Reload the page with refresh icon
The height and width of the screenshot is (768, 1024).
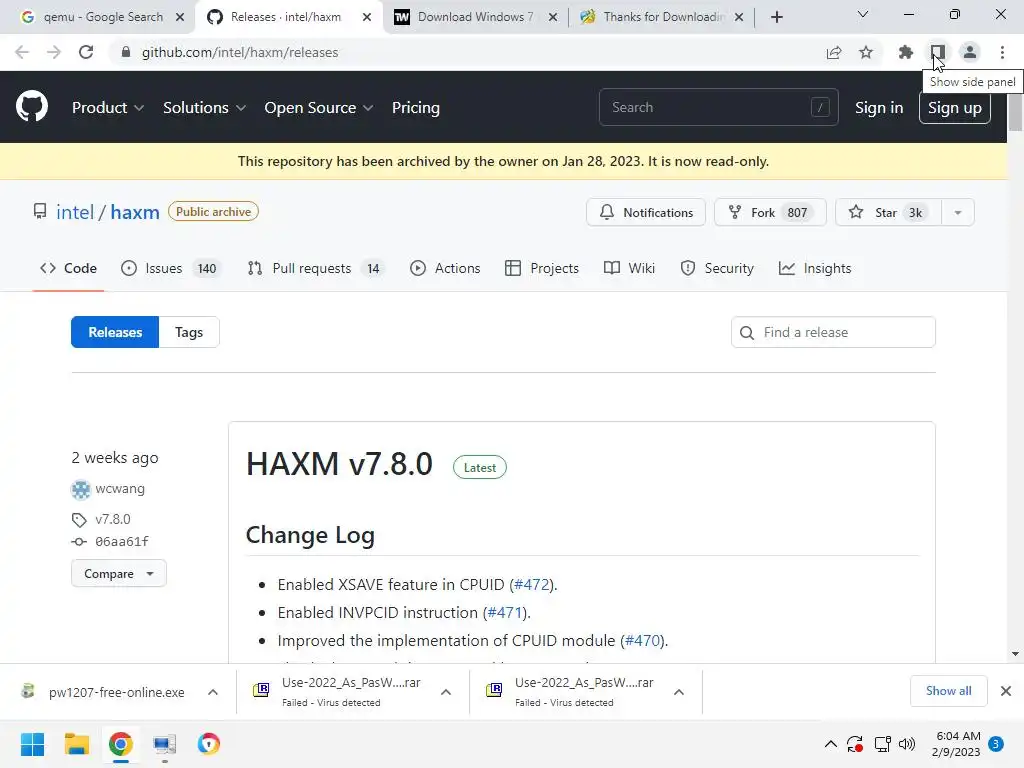[x=86, y=52]
